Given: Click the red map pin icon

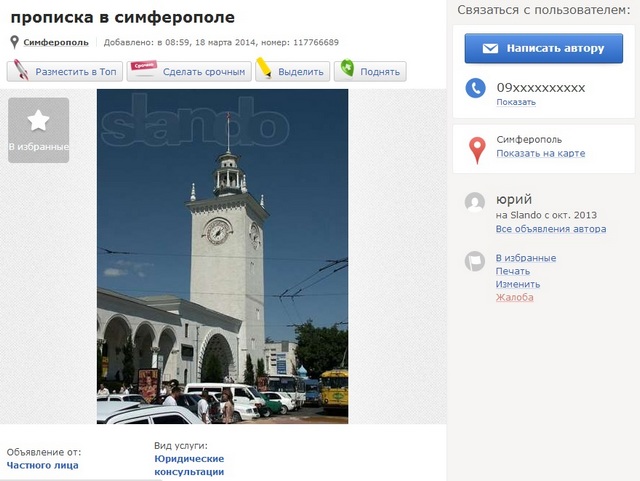Looking at the screenshot, I should pyautogui.click(x=477, y=150).
